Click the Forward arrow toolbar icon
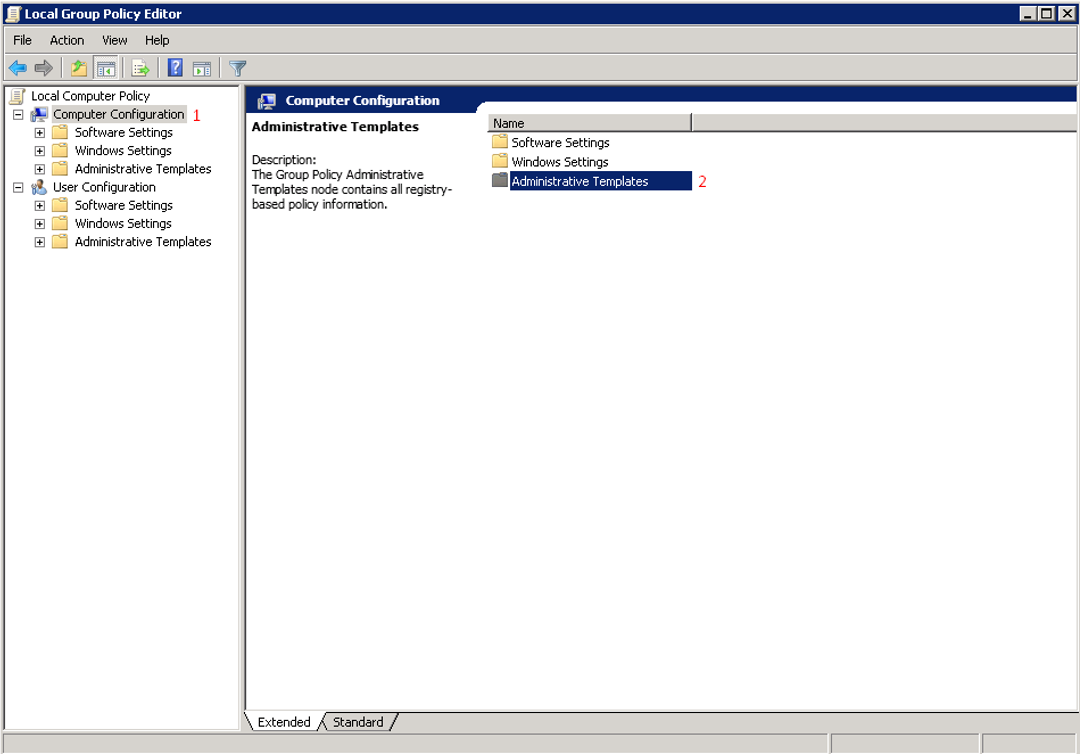 (x=43, y=68)
